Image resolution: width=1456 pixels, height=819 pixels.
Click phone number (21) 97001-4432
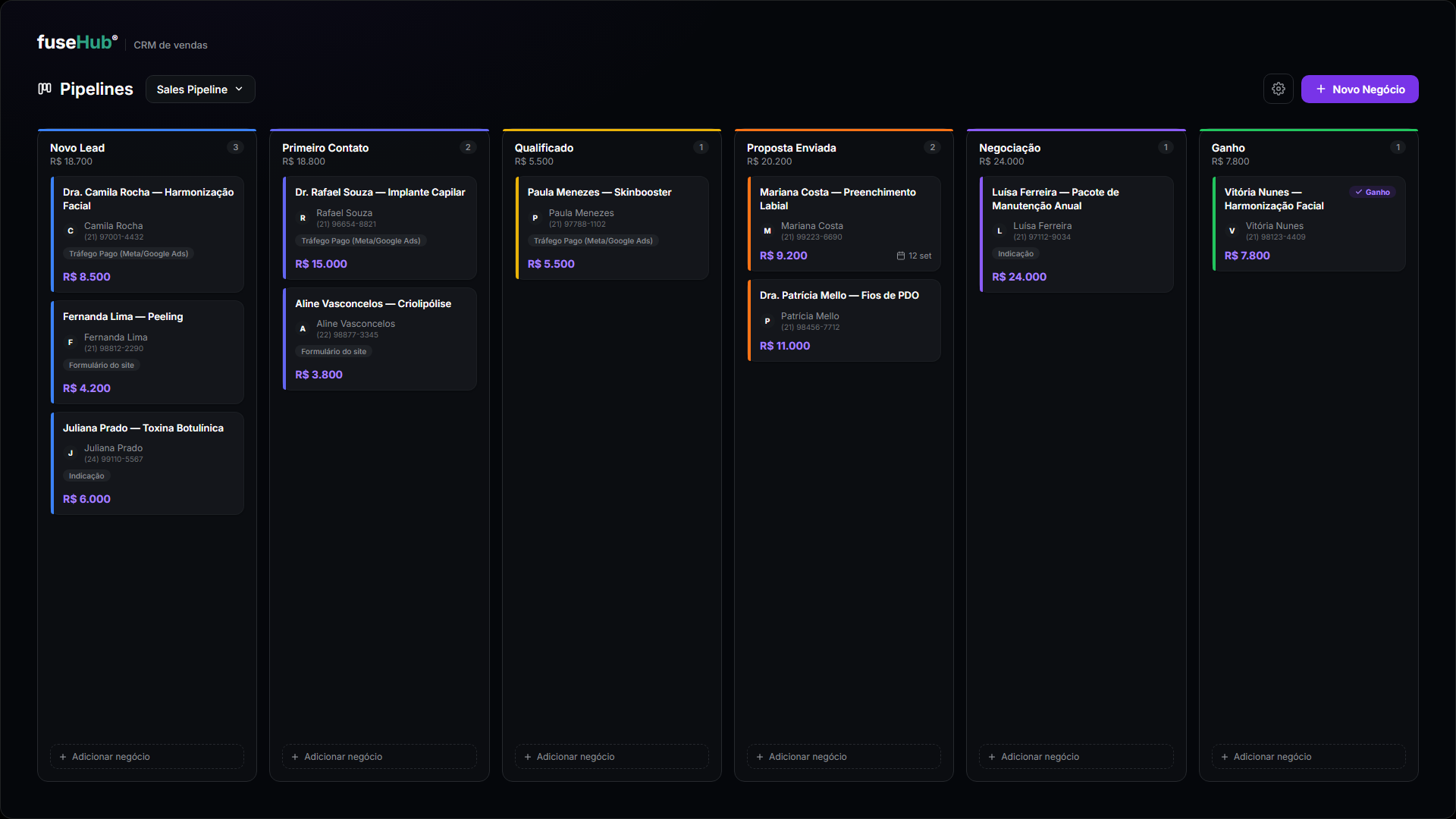114,237
